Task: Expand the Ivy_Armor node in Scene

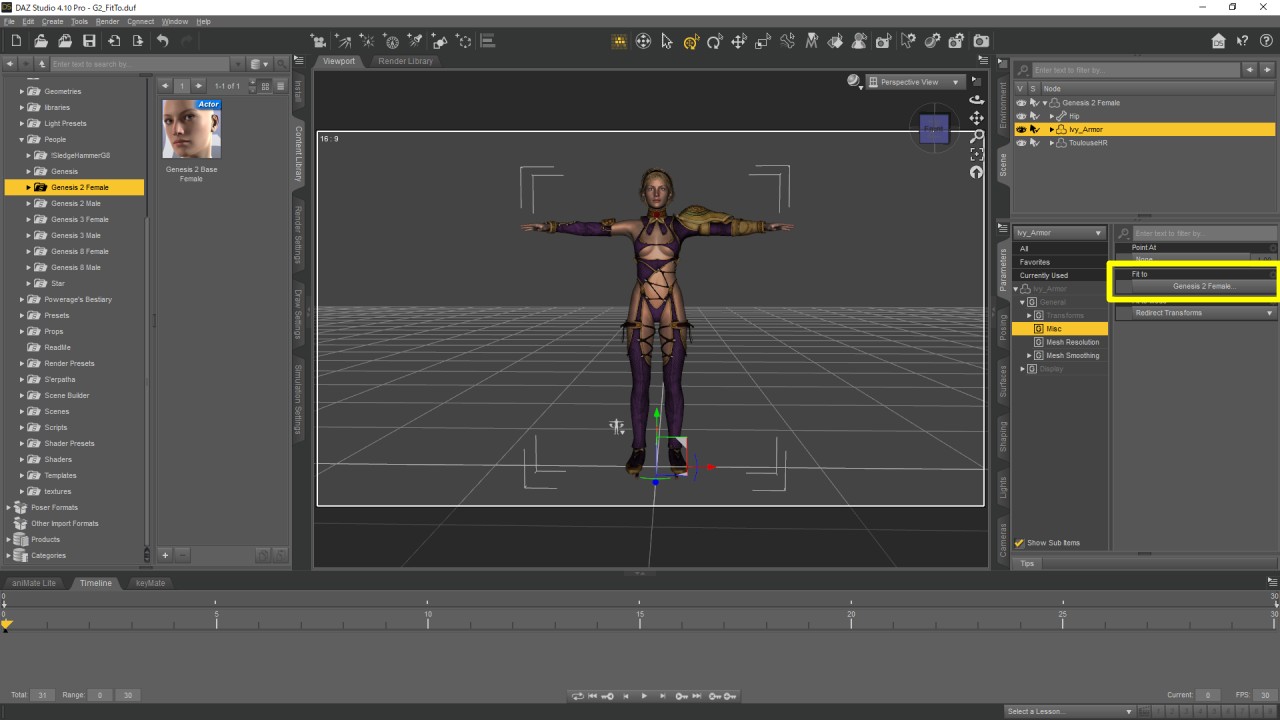Action: pyautogui.click(x=1052, y=130)
